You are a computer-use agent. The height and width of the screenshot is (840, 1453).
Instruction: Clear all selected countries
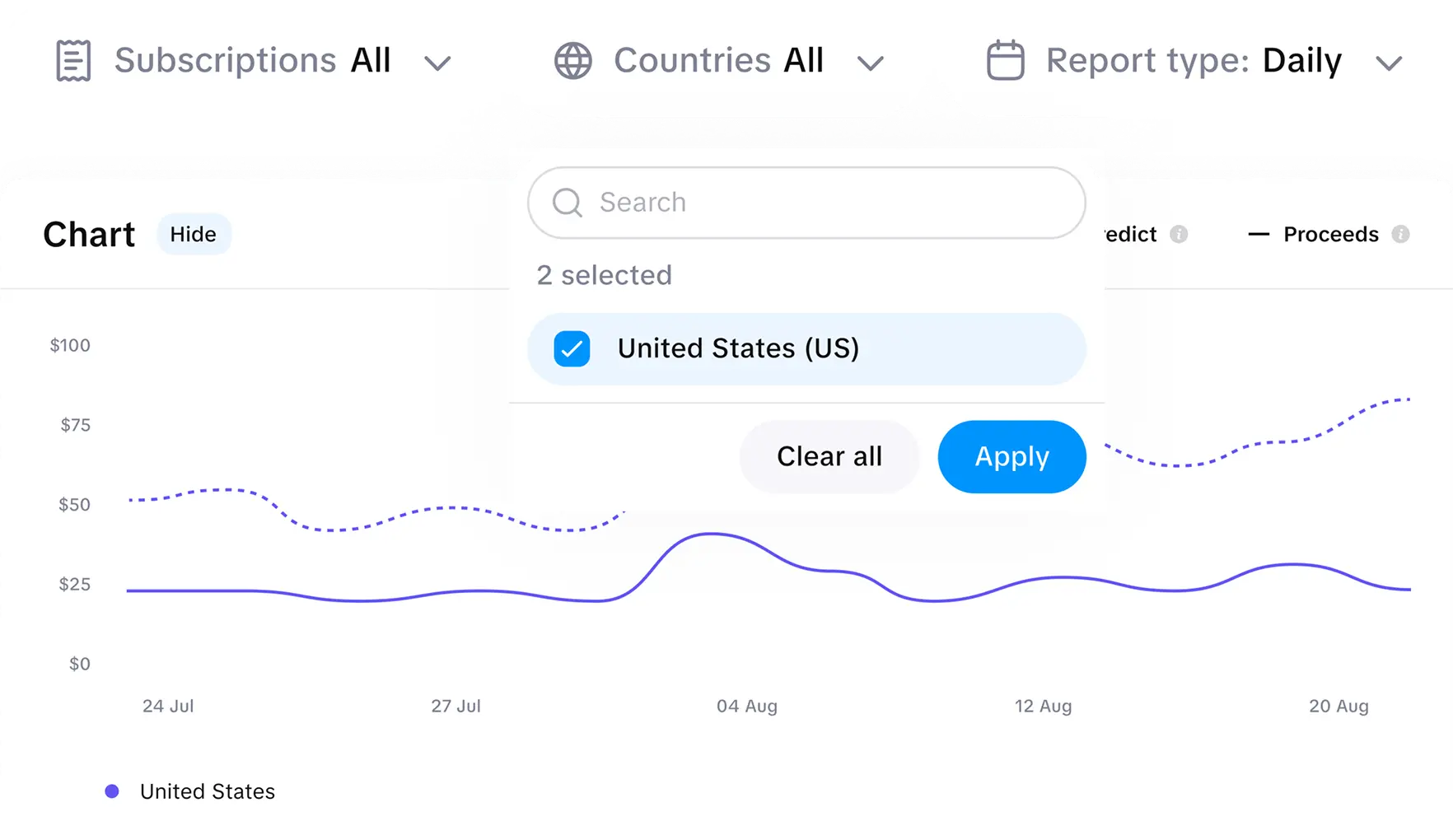pyautogui.click(x=829, y=456)
